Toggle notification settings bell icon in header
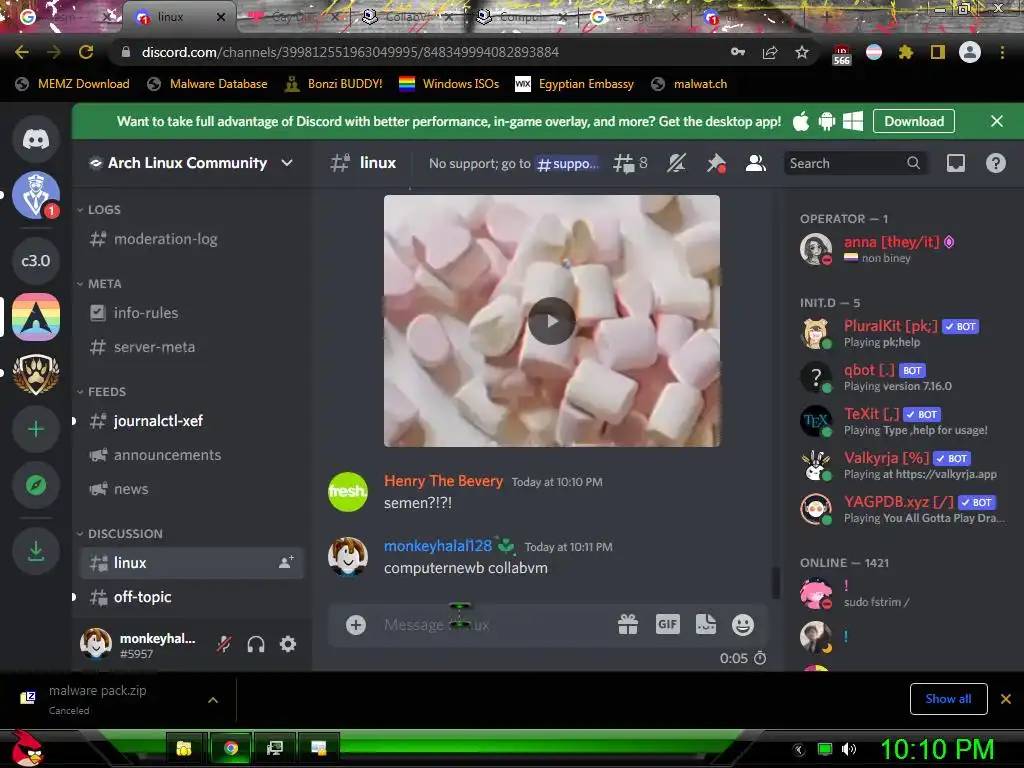This screenshot has width=1024, height=768. click(676, 163)
